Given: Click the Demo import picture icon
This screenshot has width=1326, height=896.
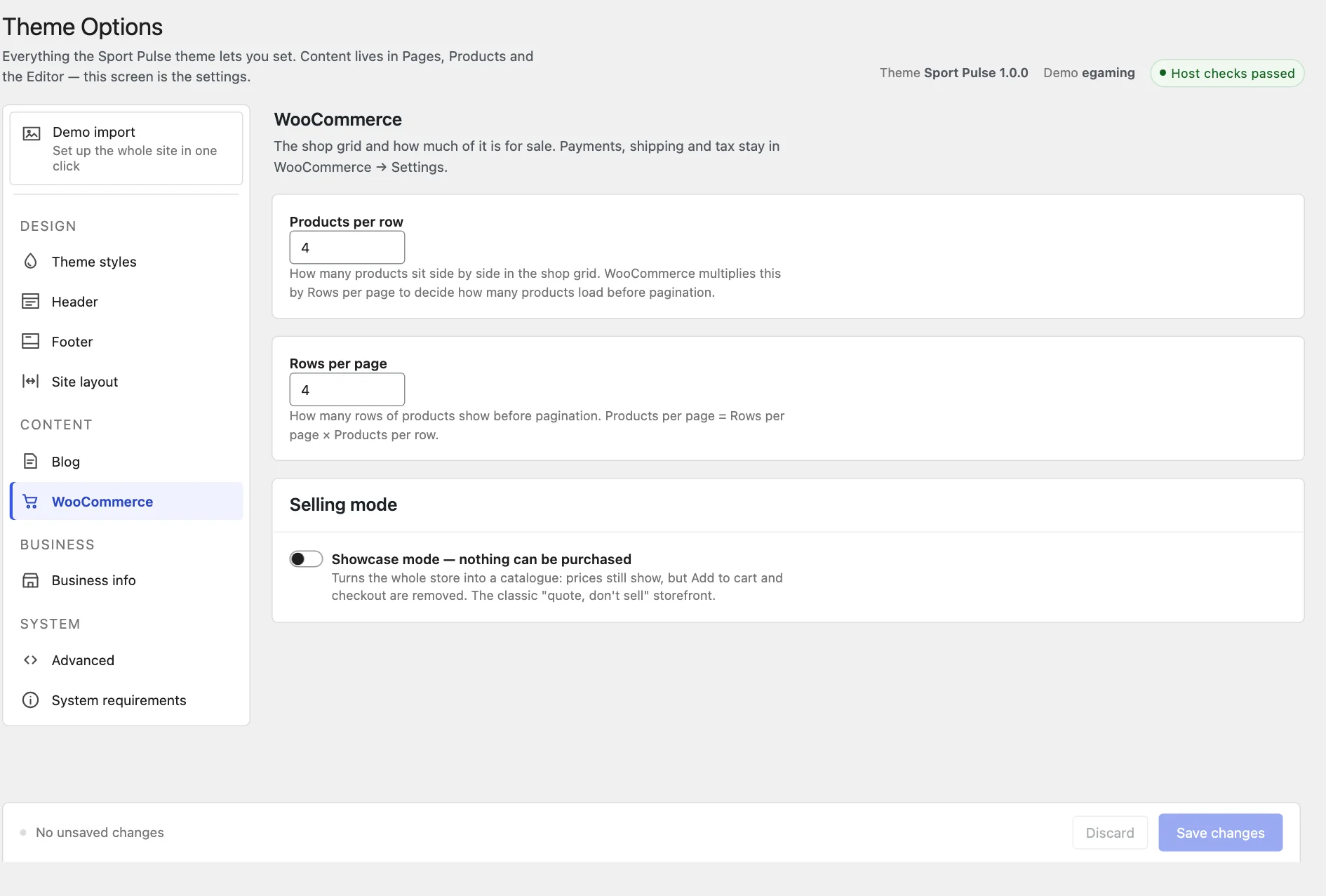Looking at the screenshot, I should (32, 133).
